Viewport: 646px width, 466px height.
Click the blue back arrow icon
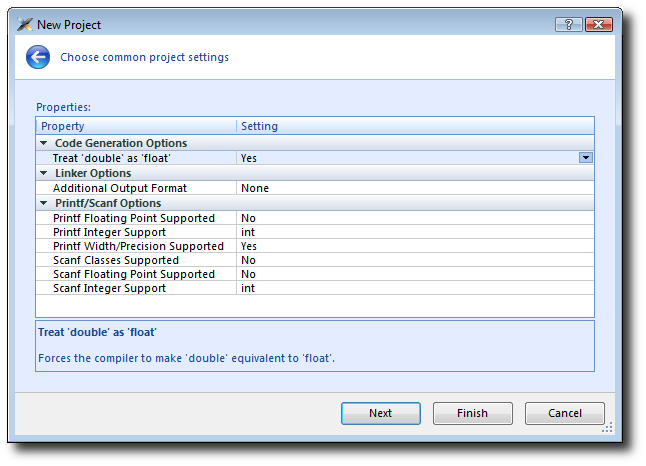(38, 58)
